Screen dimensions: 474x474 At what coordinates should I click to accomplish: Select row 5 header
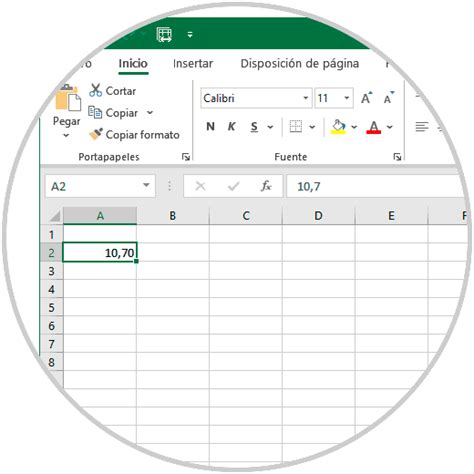click(52, 307)
